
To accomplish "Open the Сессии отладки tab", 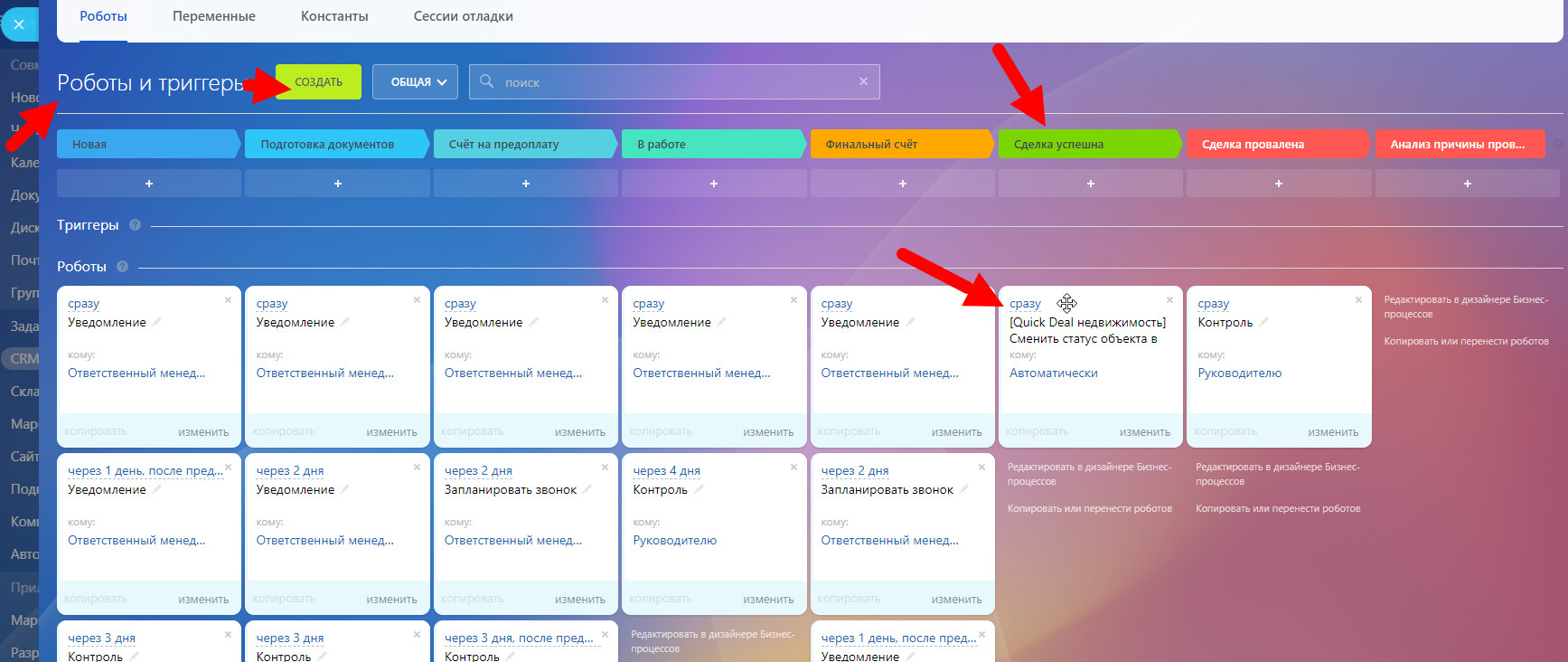I will click(463, 16).
